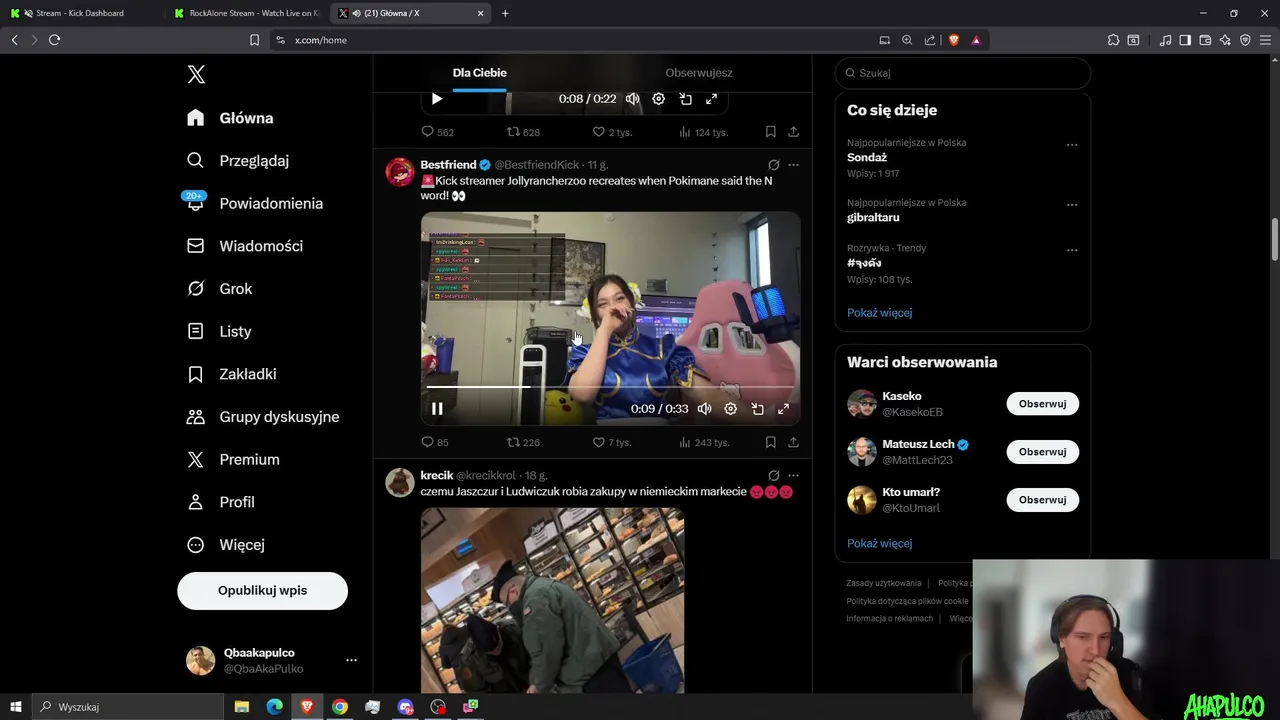Switch to the Dla Ciebie tab
The width and height of the screenshot is (1280, 720).
(479, 73)
